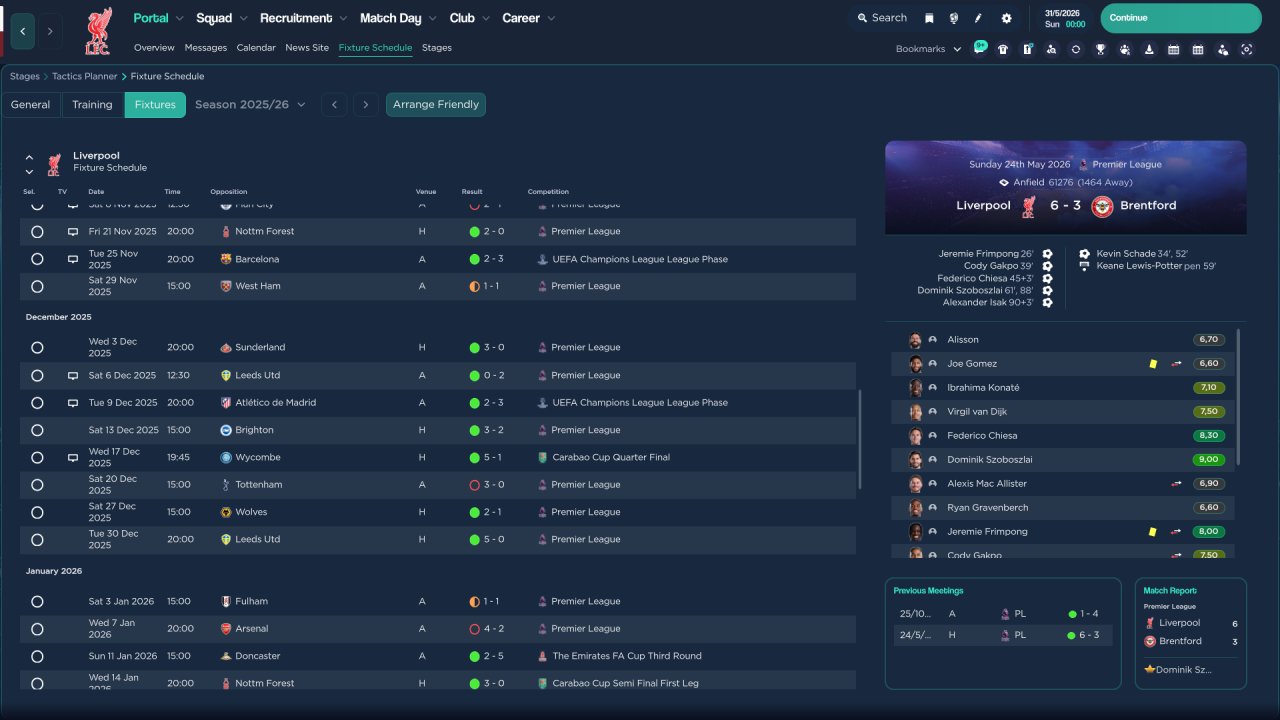Click the TV icon on the Wycombe fixture row
1280x720 pixels.
[73, 457]
